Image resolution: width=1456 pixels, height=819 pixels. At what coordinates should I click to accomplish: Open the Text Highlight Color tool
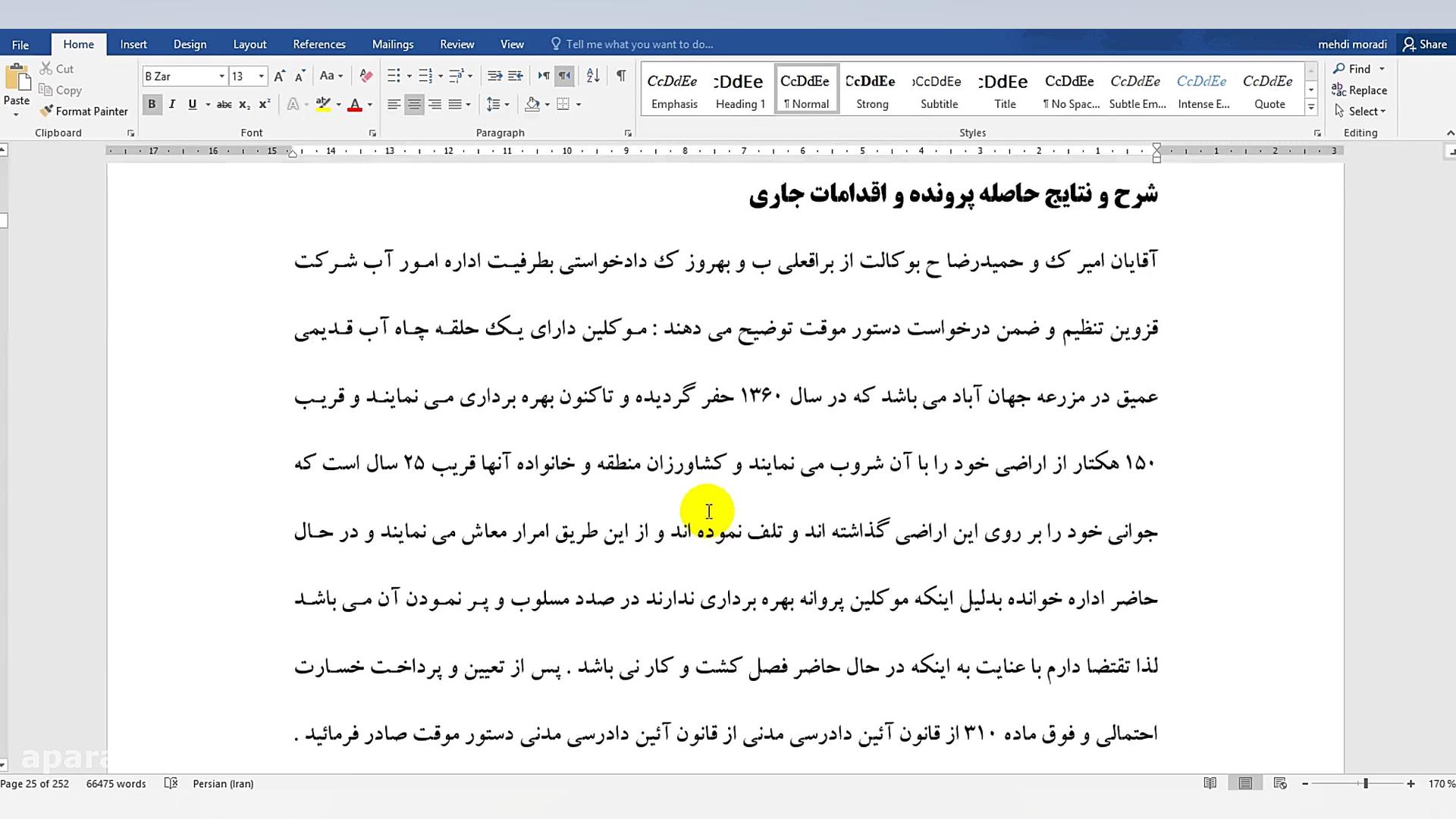pos(322,104)
